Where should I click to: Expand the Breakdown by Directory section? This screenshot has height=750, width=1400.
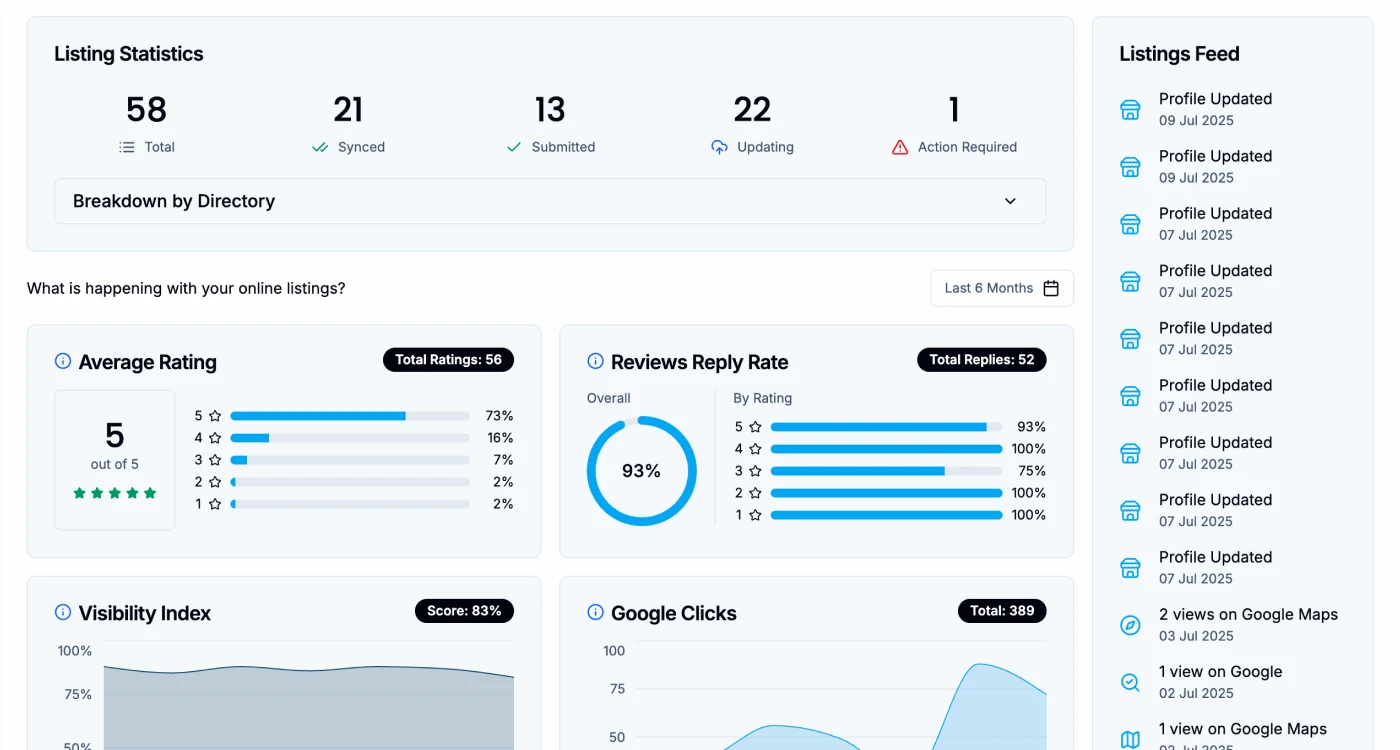tap(550, 201)
